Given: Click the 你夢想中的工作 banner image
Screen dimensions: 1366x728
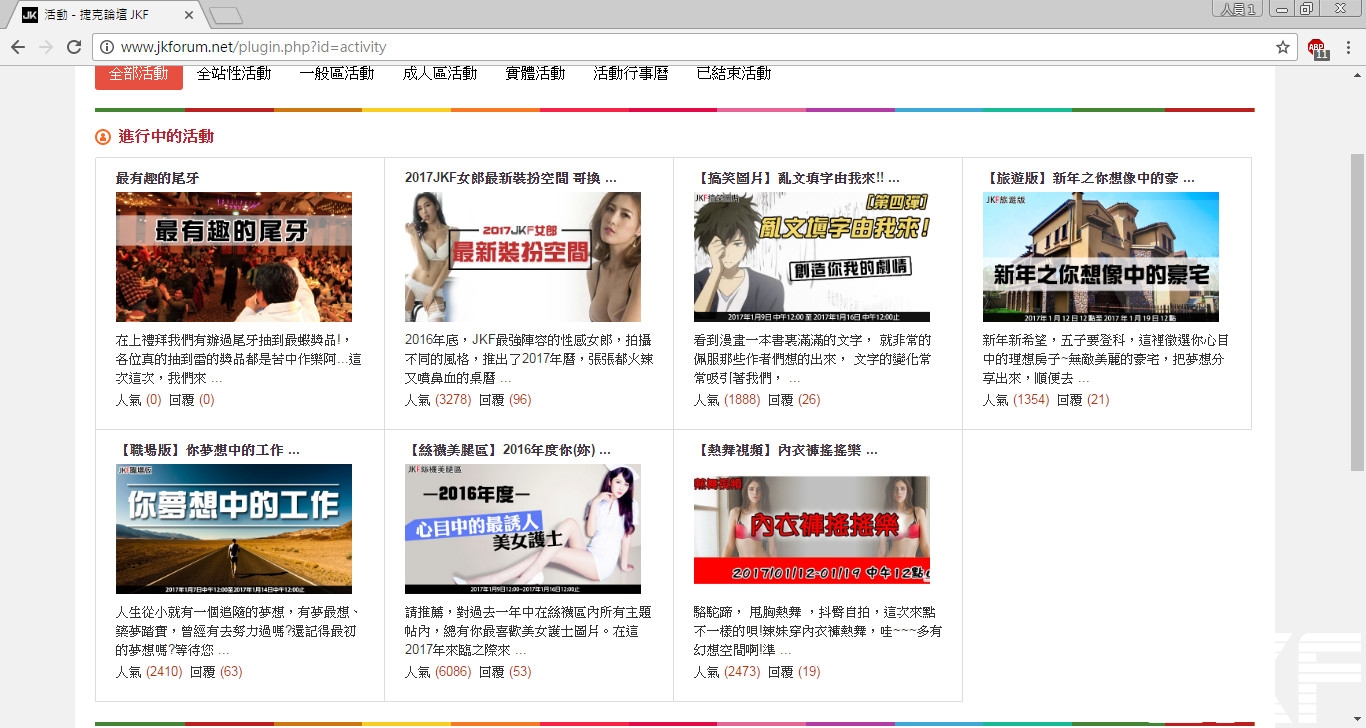Looking at the screenshot, I should tap(234, 529).
